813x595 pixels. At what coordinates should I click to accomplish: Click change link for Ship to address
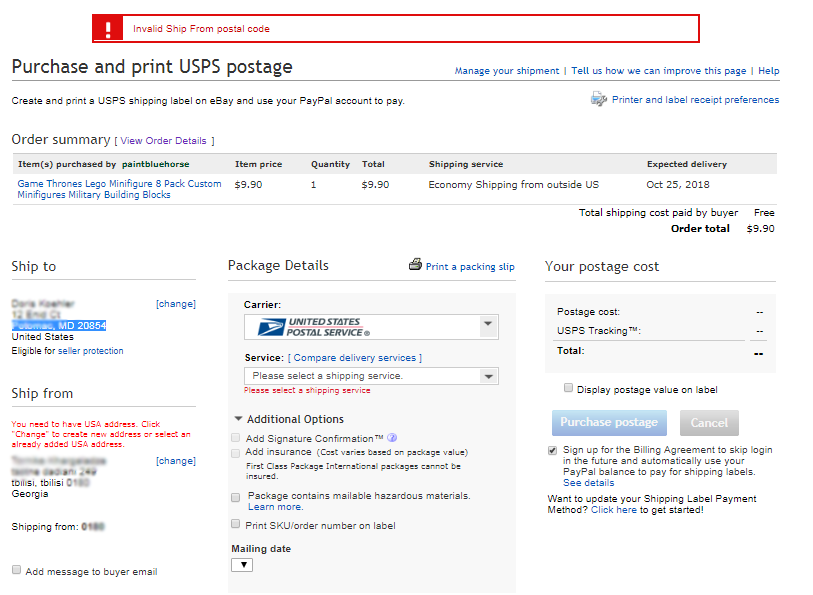pyautogui.click(x=176, y=304)
